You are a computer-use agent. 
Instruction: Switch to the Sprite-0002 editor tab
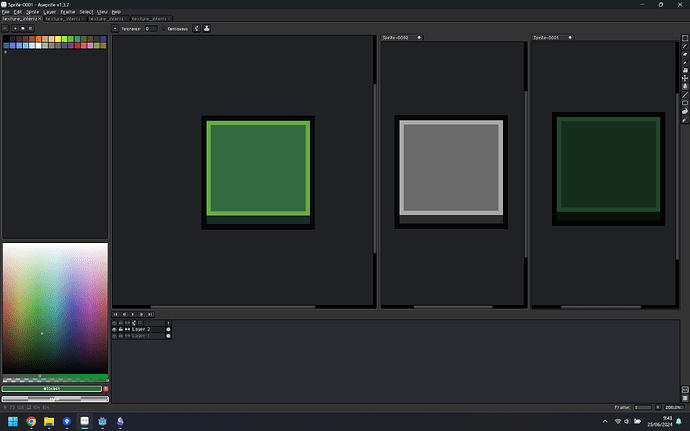click(x=401, y=37)
